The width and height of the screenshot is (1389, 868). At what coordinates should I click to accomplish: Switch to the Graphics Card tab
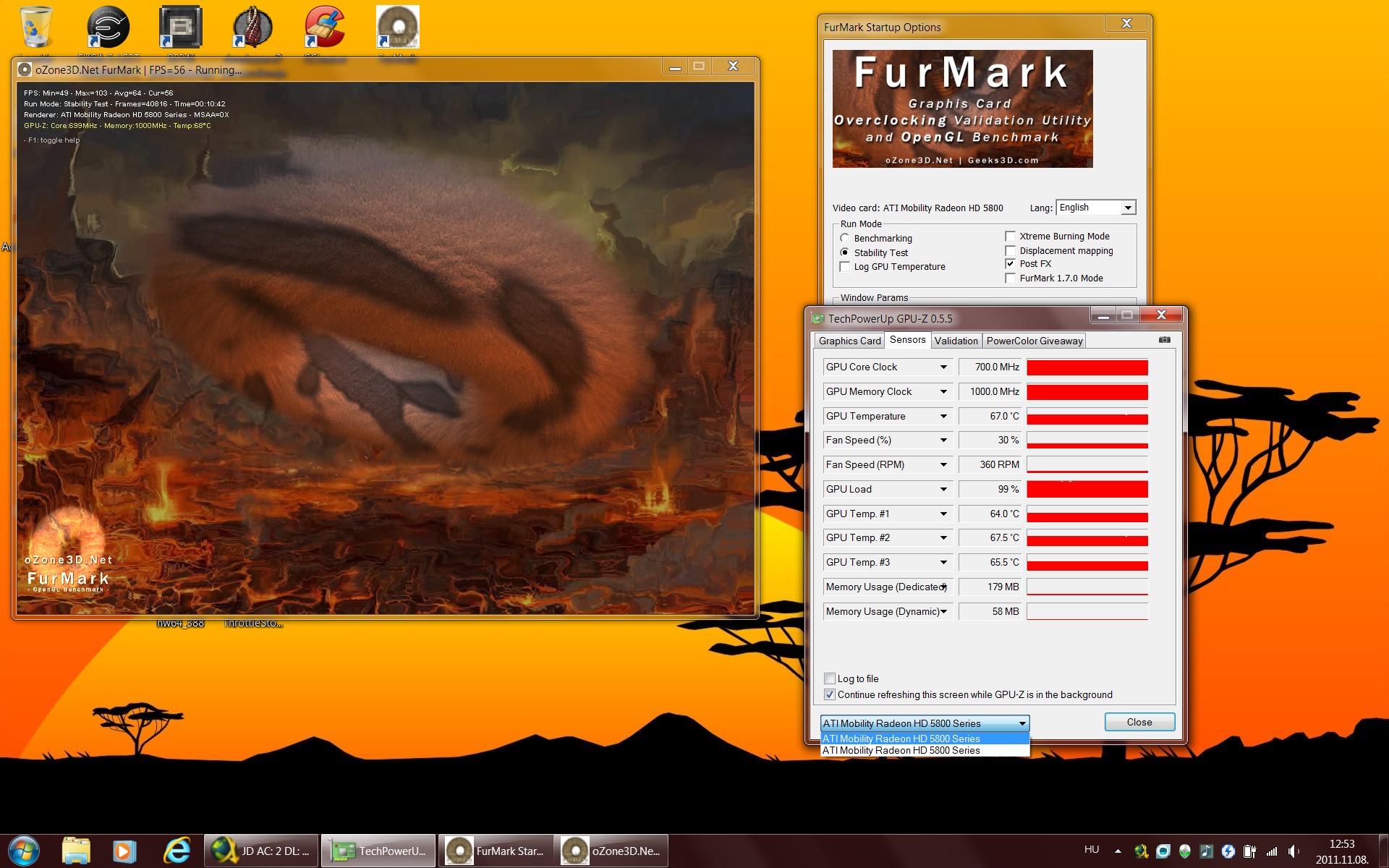[x=849, y=341]
